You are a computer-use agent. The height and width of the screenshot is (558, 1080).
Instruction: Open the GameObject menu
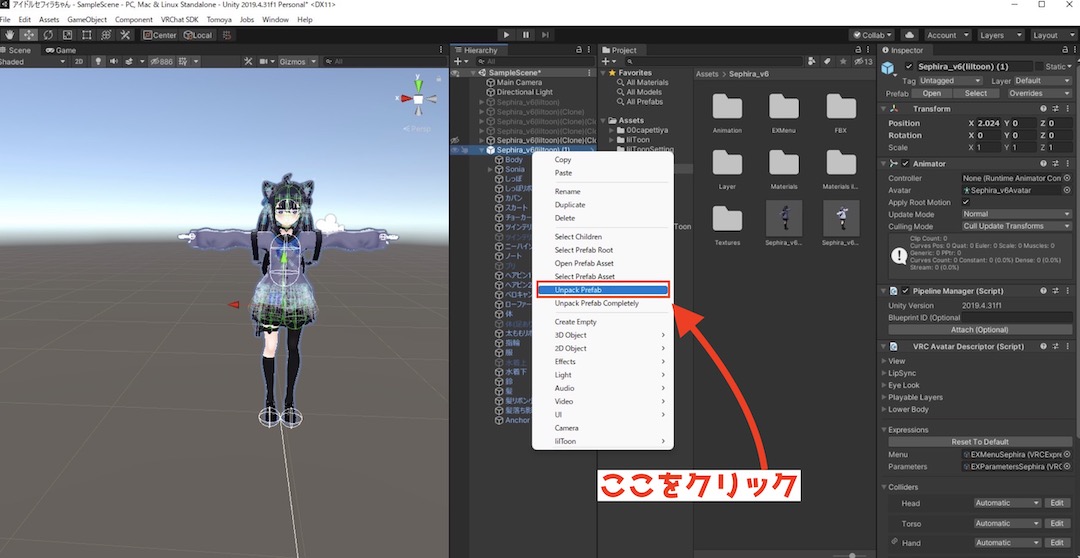tap(86, 19)
